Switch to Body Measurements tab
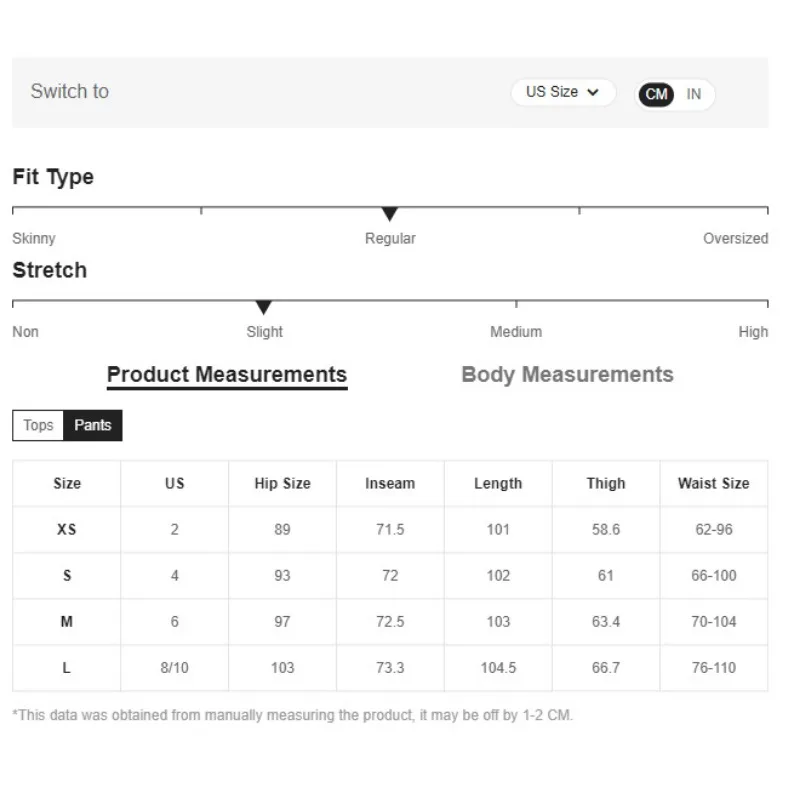Viewport: 800px width, 800px height. (x=567, y=374)
